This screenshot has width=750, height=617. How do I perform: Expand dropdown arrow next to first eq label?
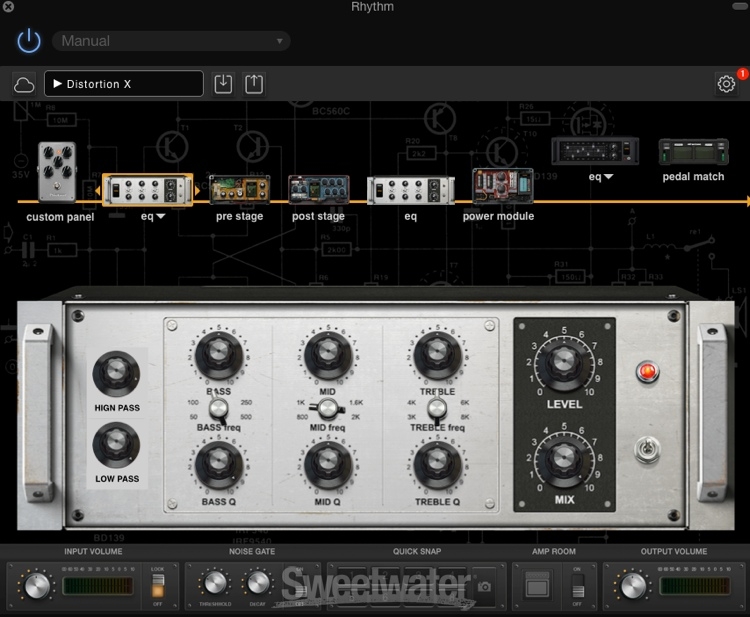[161, 217]
